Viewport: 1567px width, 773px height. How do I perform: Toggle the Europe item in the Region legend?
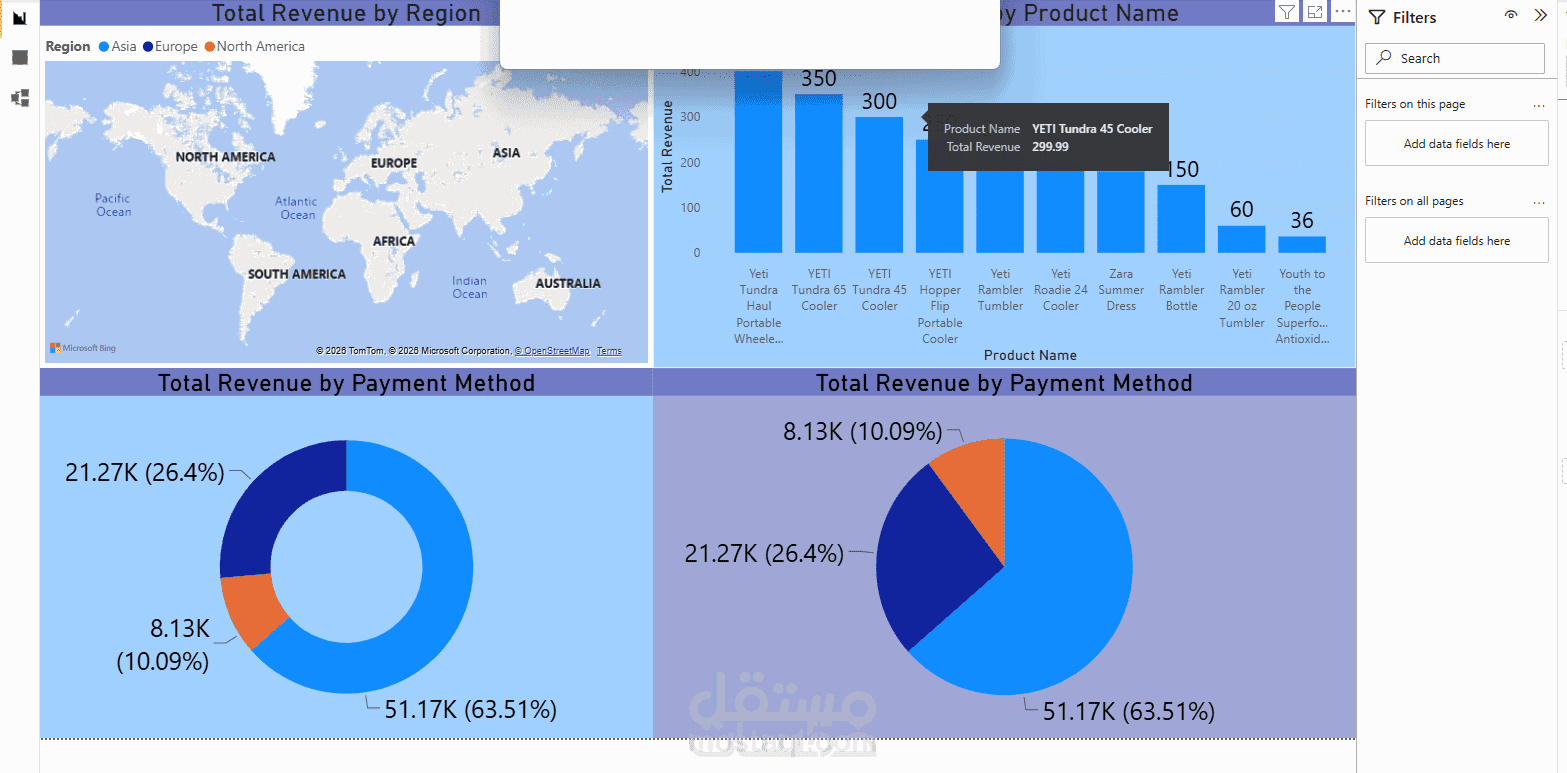164,46
